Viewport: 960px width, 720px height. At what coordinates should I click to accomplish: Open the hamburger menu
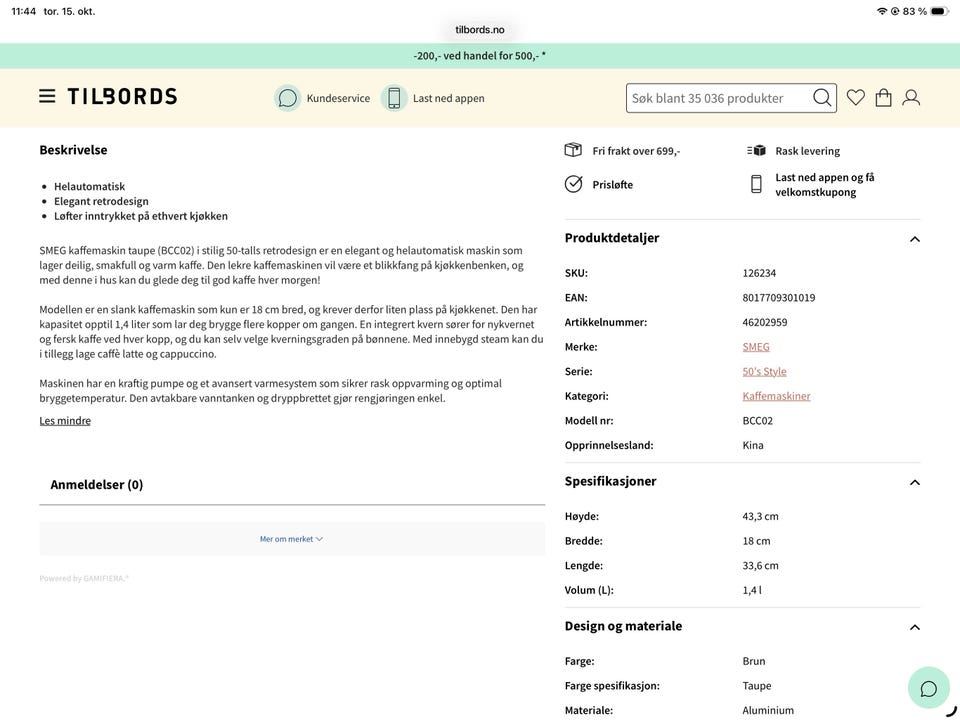(x=47, y=96)
